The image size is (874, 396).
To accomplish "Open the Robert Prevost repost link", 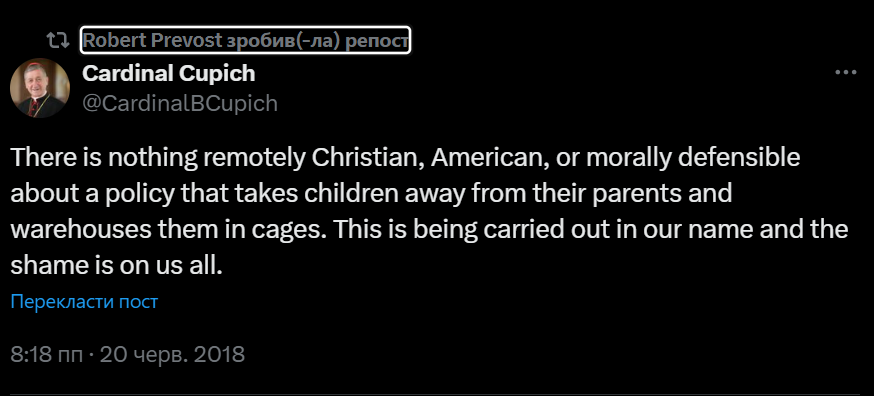I will (x=245, y=40).
